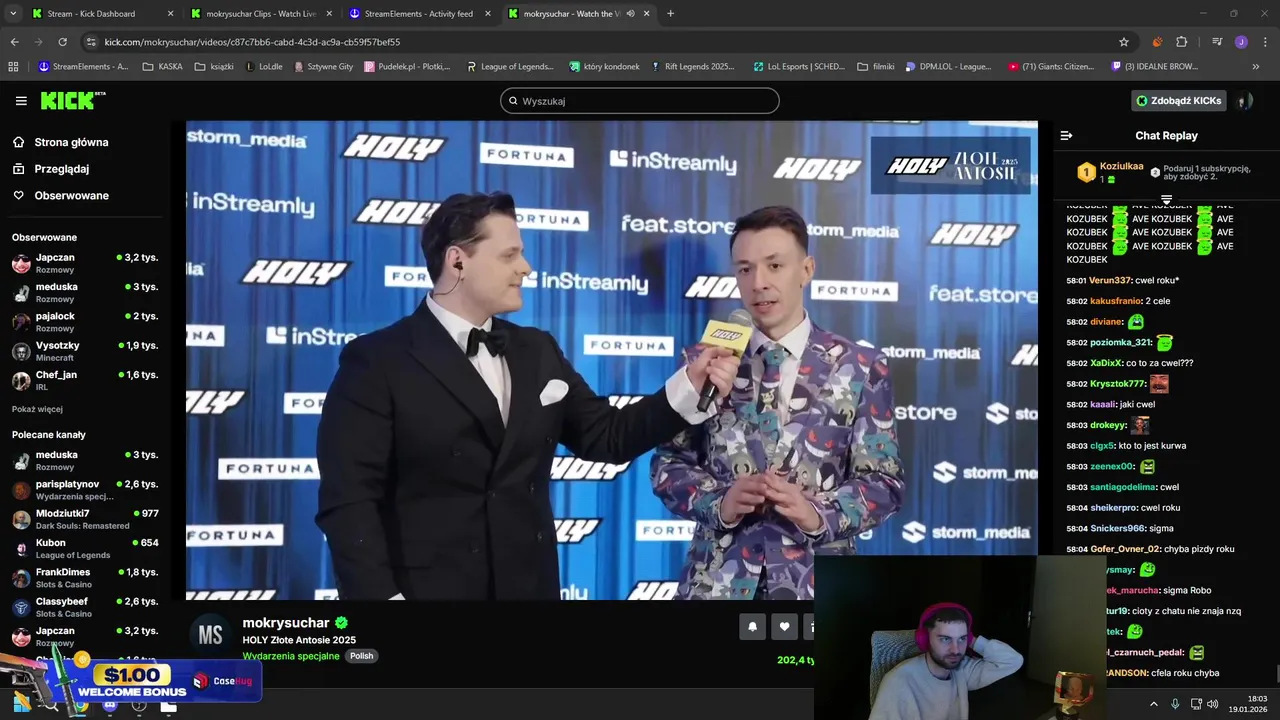Open Rift Legends 2025 bookmark
1280x720 pixels.
692,67
